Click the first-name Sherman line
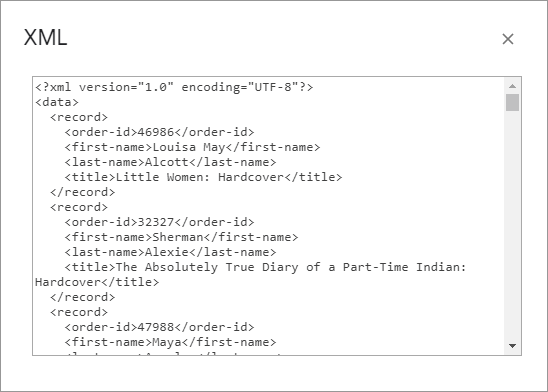Image resolution: width=548 pixels, height=392 pixels. 181,237
